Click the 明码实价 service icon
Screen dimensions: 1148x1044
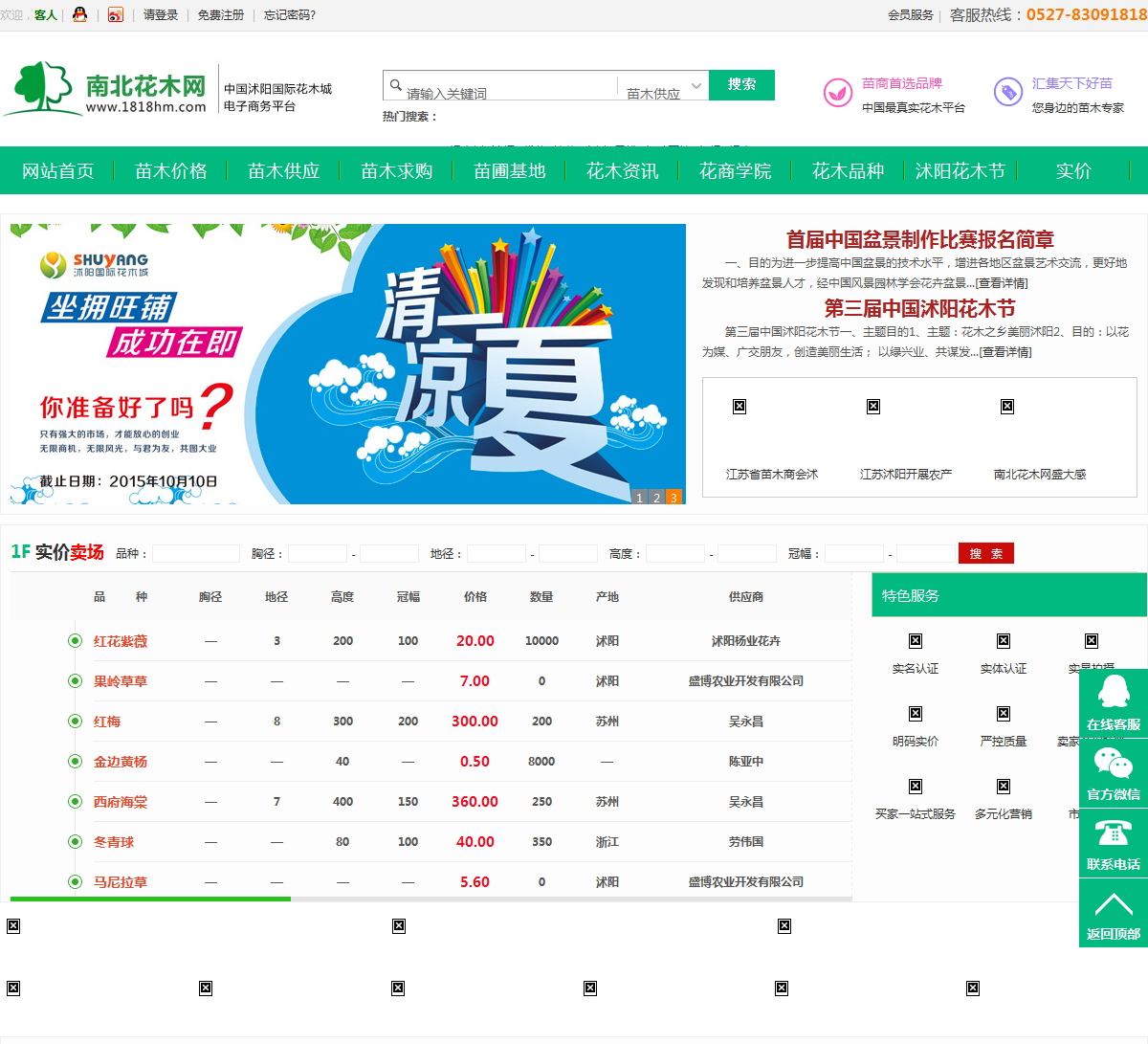[916, 714]
